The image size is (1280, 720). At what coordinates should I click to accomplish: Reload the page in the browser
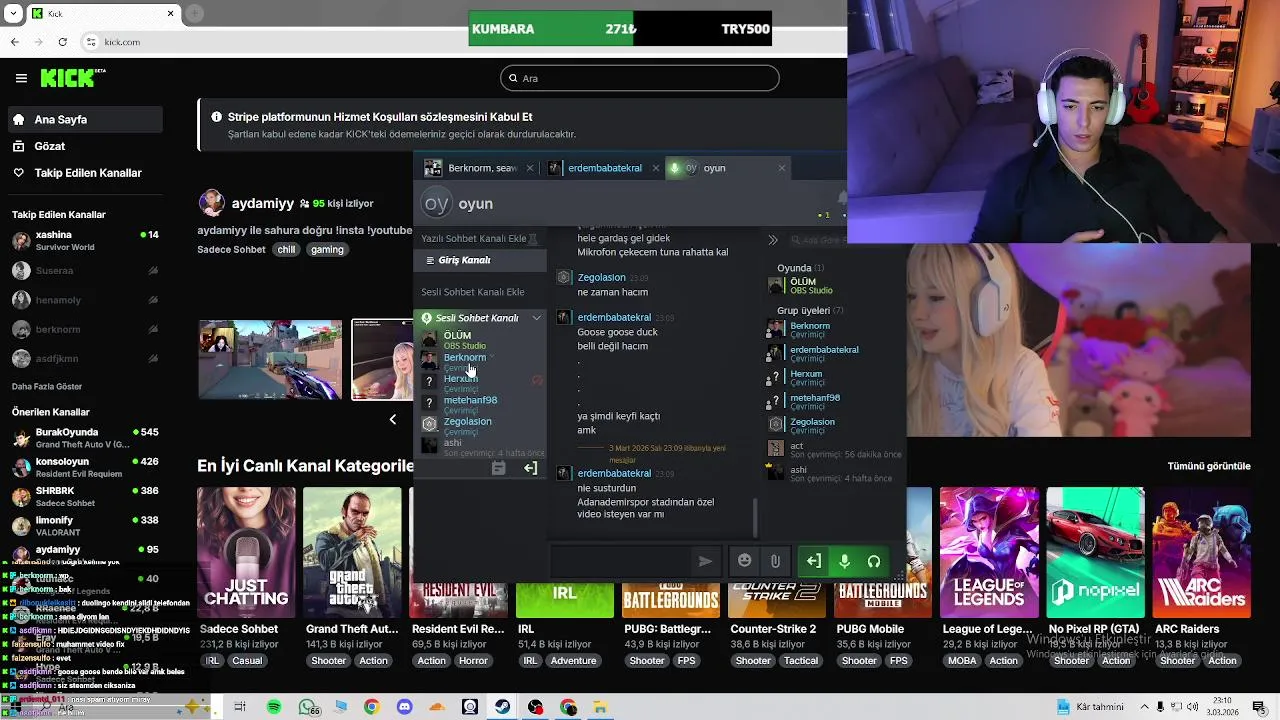point(63,42)
